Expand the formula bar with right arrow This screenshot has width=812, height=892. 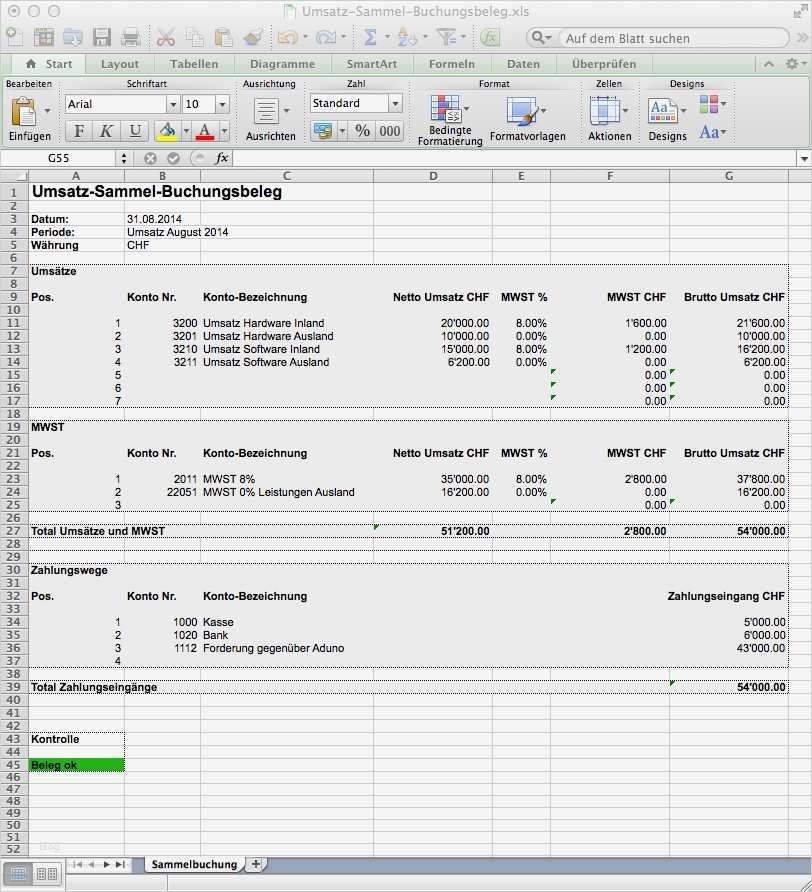(x=804, y=159)
